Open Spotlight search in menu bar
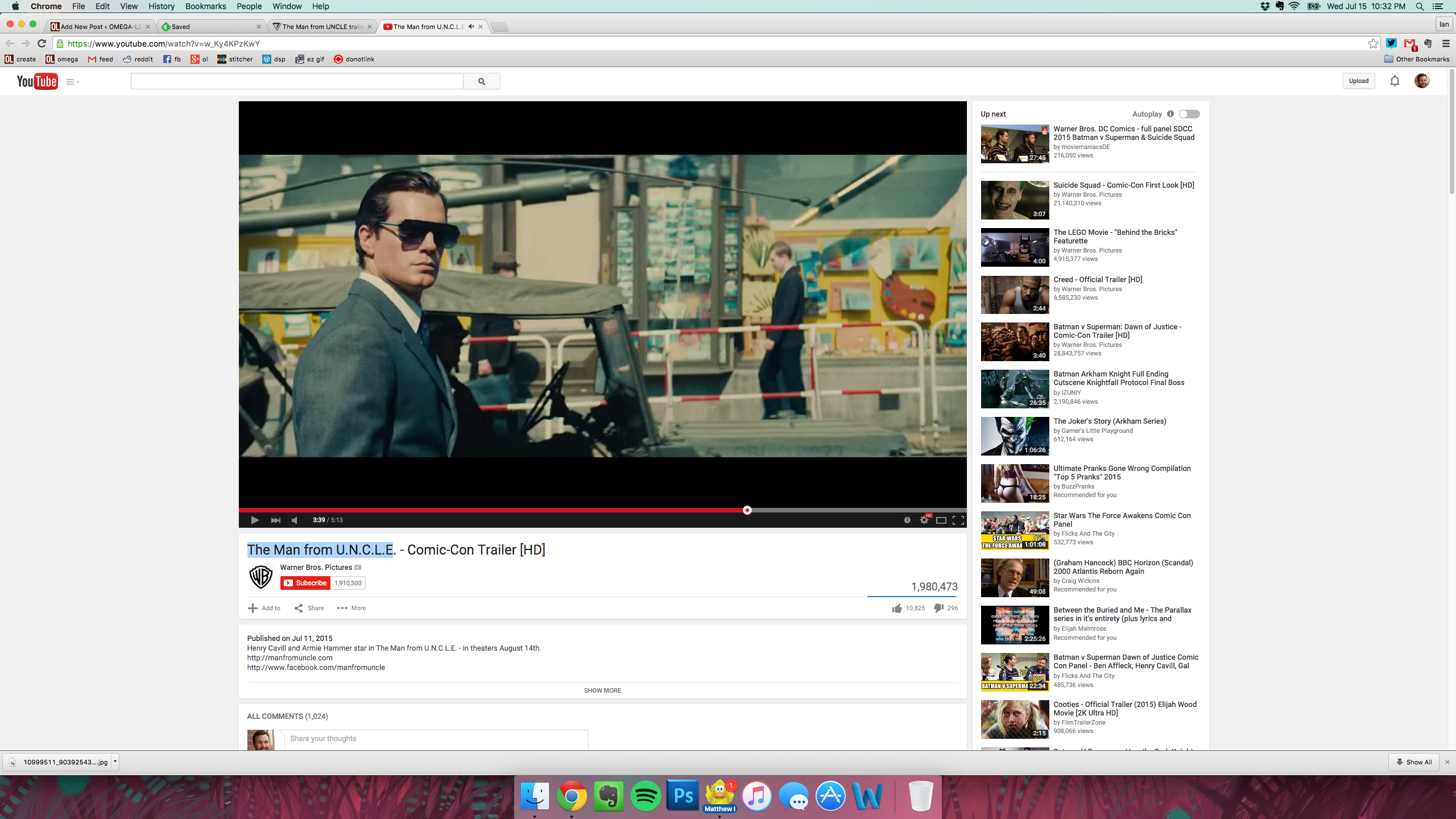This screenshot has height=819, width=1456. pos(1420,6)
